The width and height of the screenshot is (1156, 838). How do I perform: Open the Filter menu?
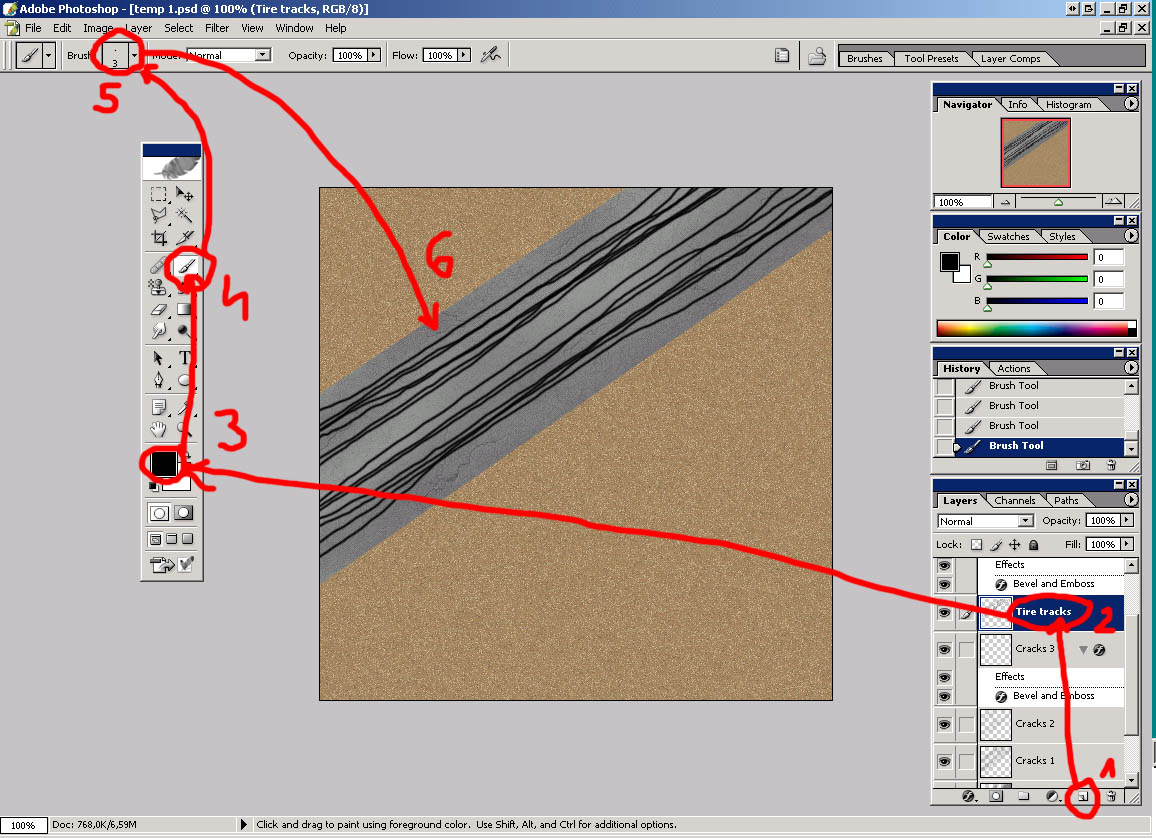pyautogui.click(x=217, y=28)
